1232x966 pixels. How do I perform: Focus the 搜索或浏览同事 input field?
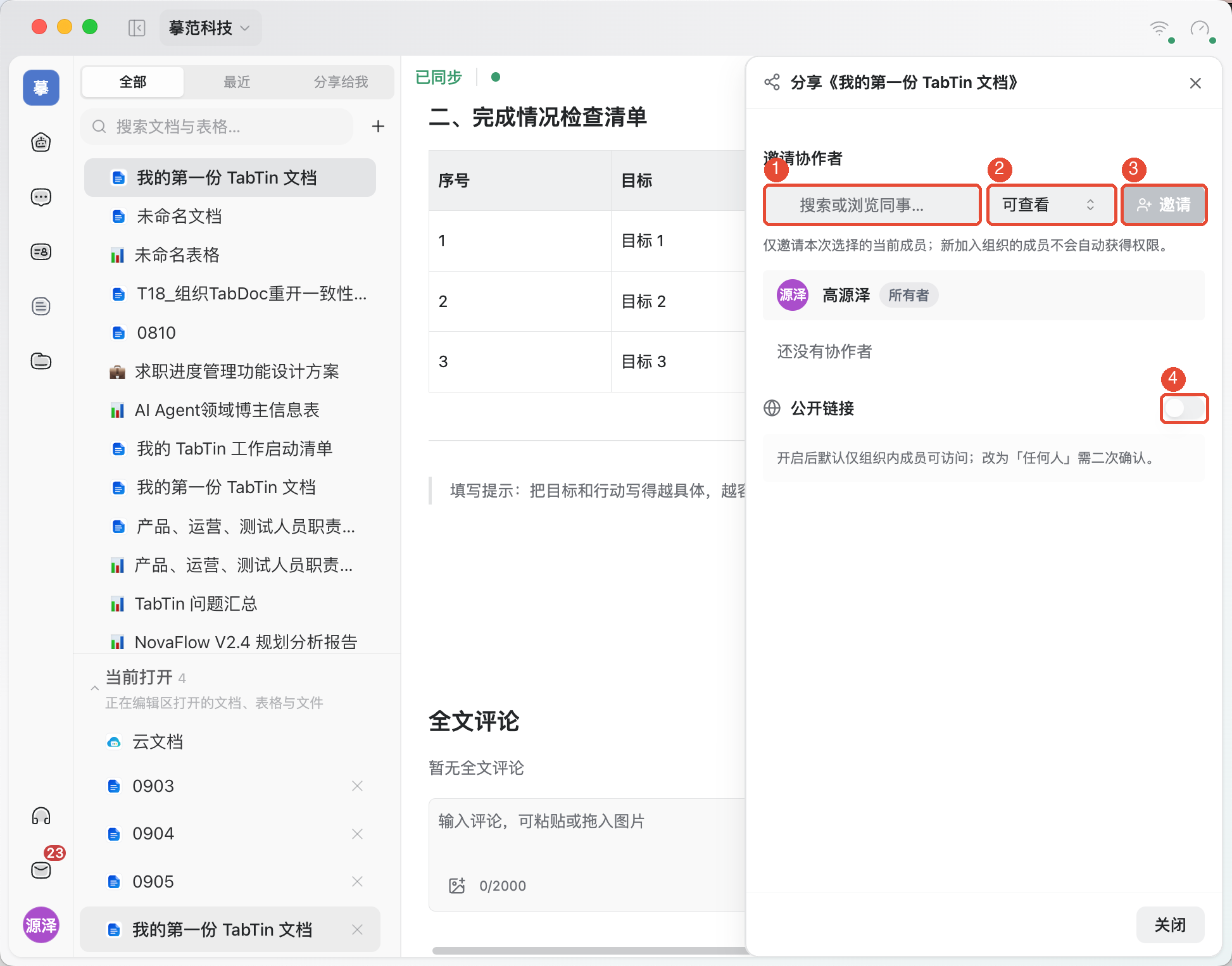point(872,205)
